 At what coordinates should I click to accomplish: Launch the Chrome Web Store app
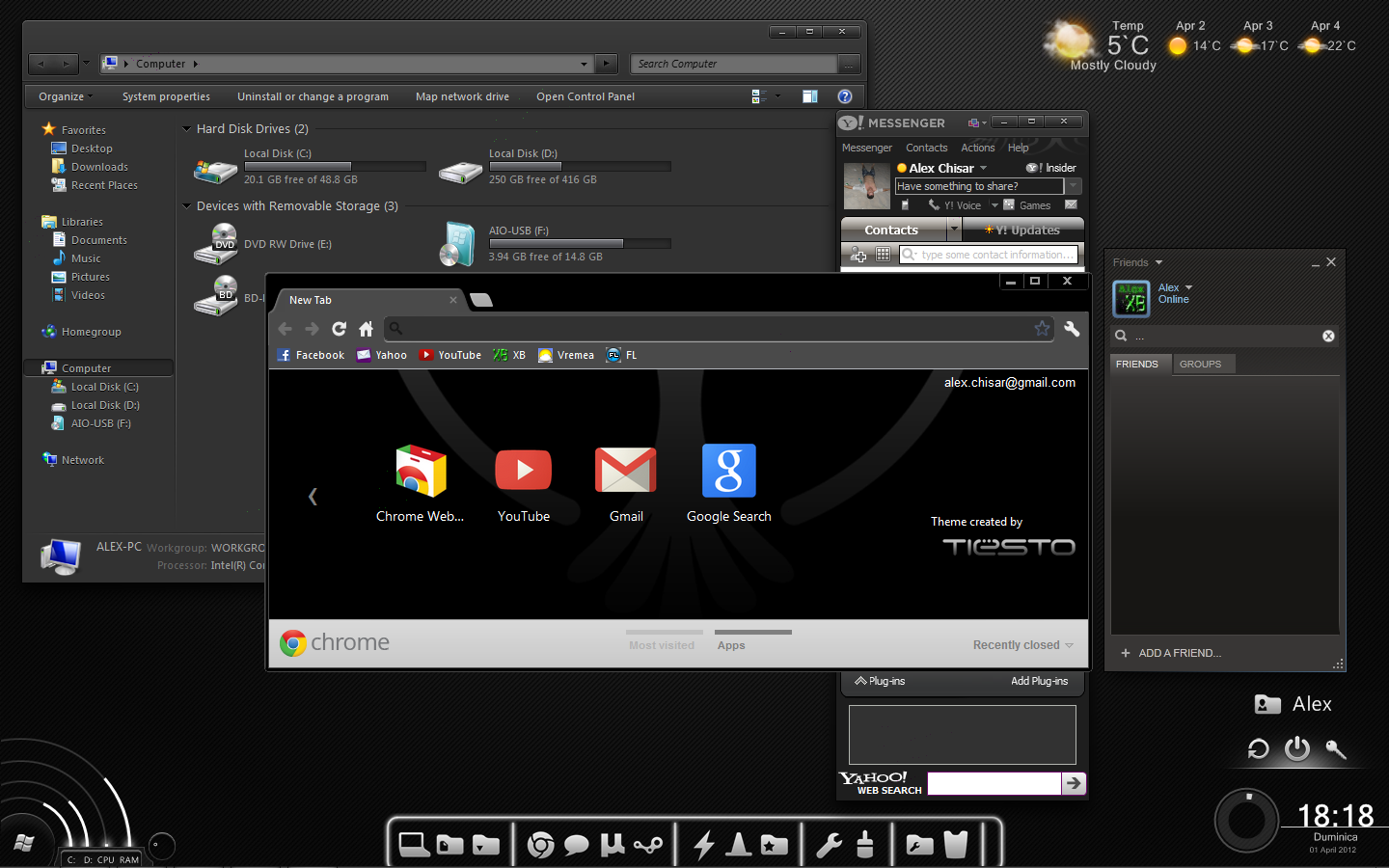[x=421, y=483]
